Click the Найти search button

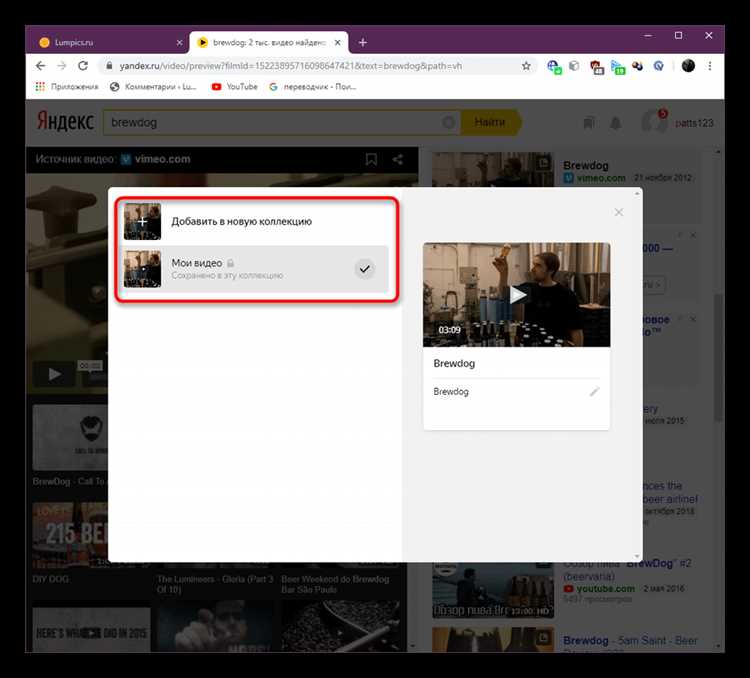tap(490, 123)
